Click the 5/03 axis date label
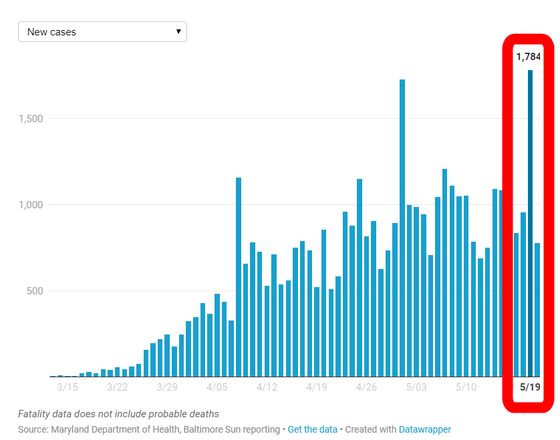This screenshot has width=560, height=440. pyautogui.click(x=416, y=387)
